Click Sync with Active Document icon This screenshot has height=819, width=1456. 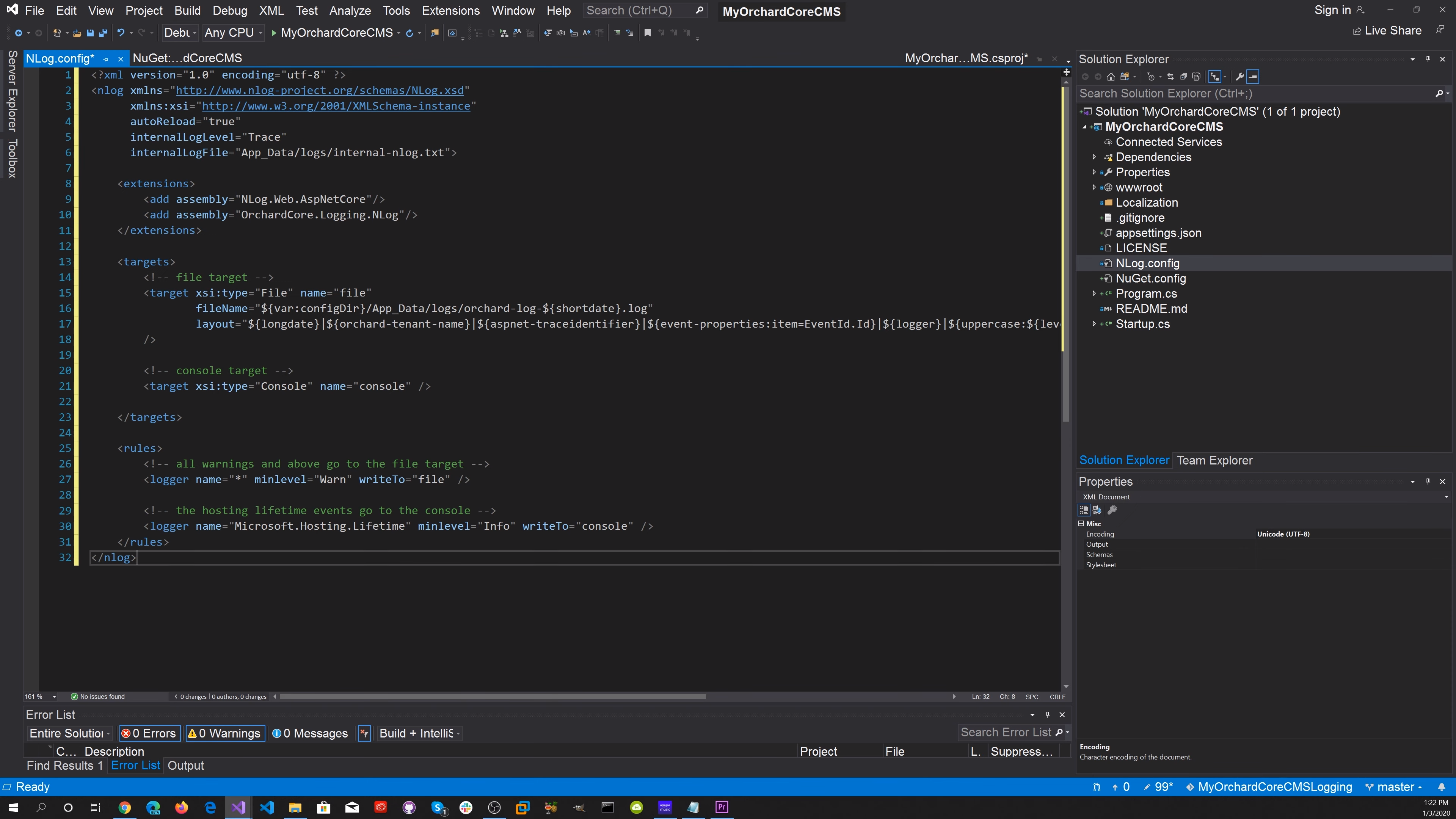[1170, 76]
